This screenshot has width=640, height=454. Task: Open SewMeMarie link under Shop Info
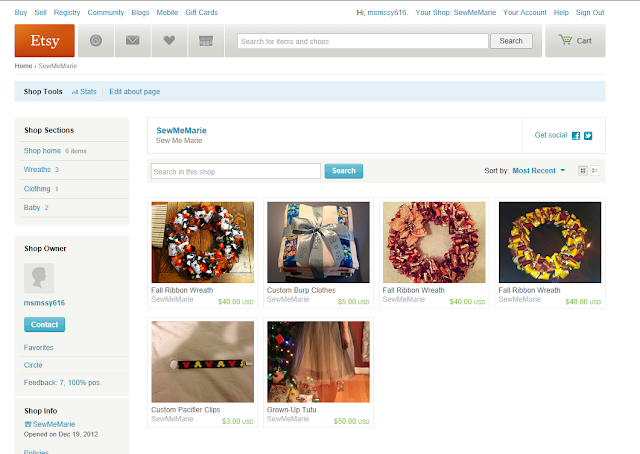point(53,424)
